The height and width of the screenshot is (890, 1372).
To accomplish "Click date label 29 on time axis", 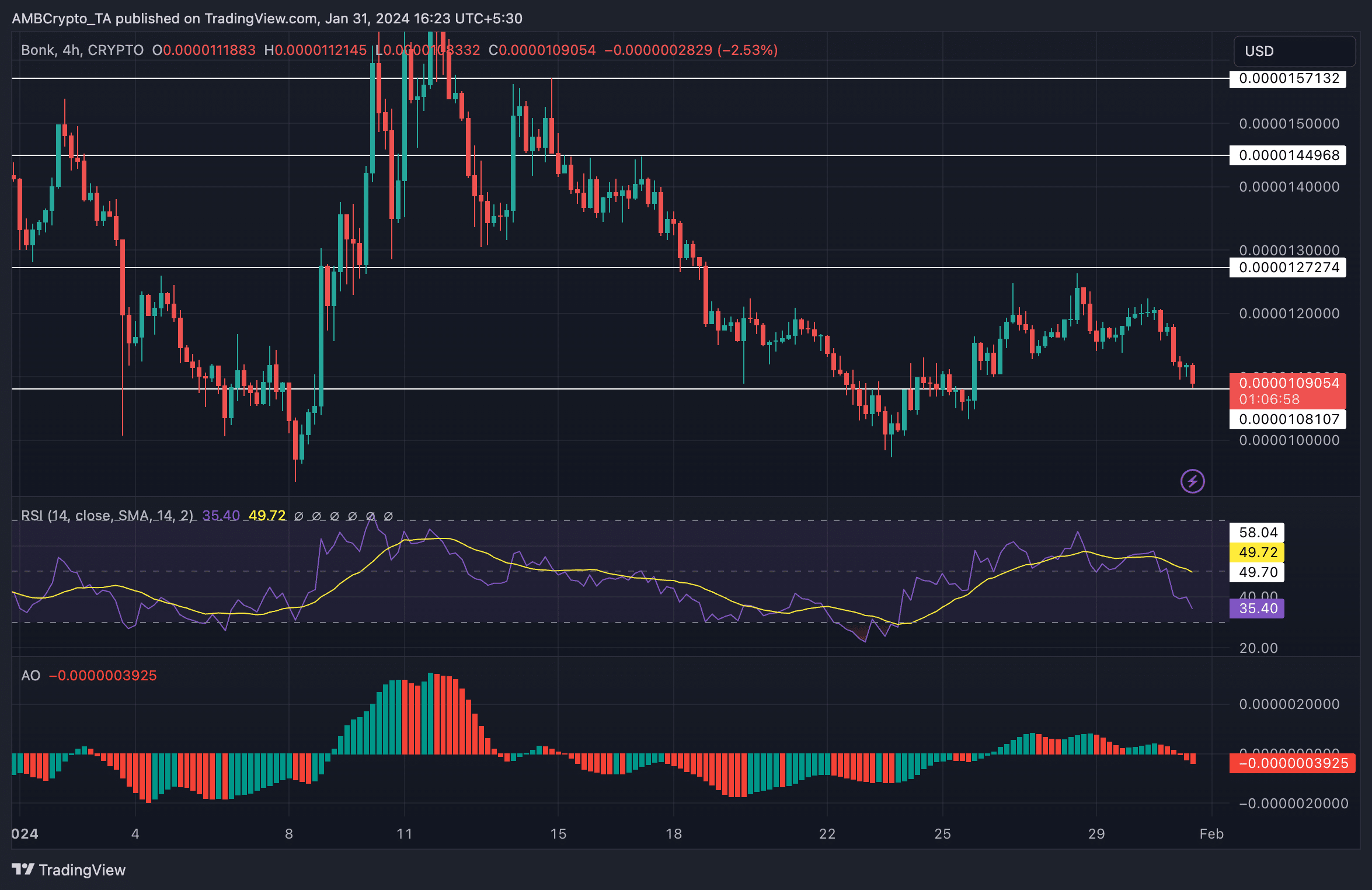I will [1096, 834].
